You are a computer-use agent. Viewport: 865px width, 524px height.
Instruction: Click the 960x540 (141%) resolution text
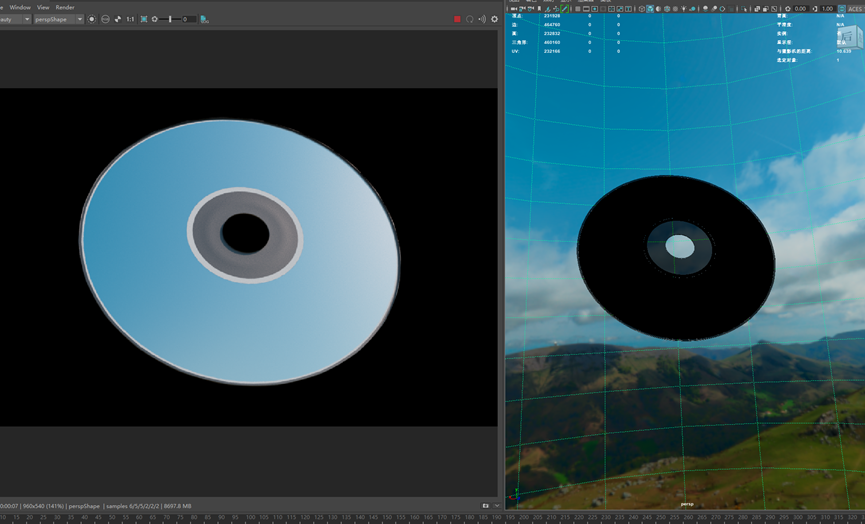click(44, 506)
